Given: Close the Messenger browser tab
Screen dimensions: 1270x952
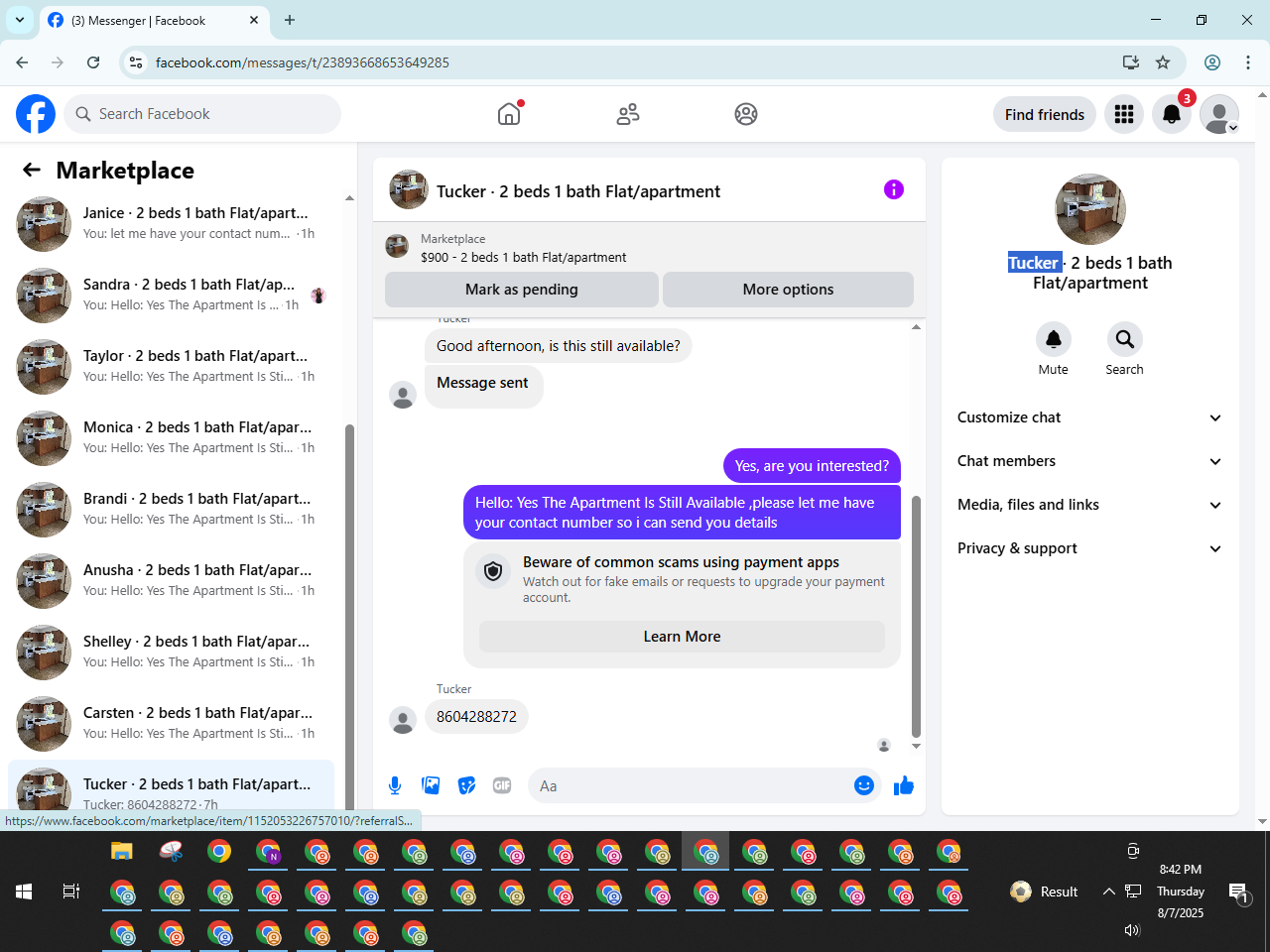Looking at the screenshot, I should [x=254, y=20].
